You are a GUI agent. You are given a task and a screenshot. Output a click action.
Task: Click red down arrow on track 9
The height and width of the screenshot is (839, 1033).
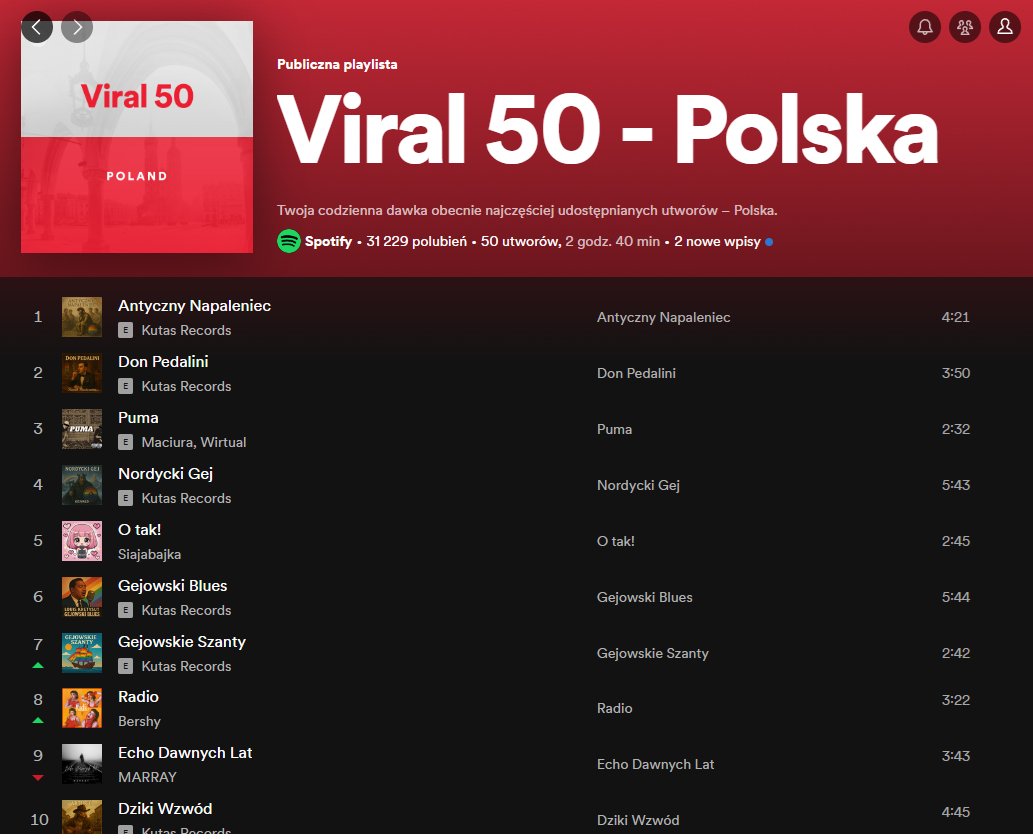pyautogui.click(x=38, y=778)
